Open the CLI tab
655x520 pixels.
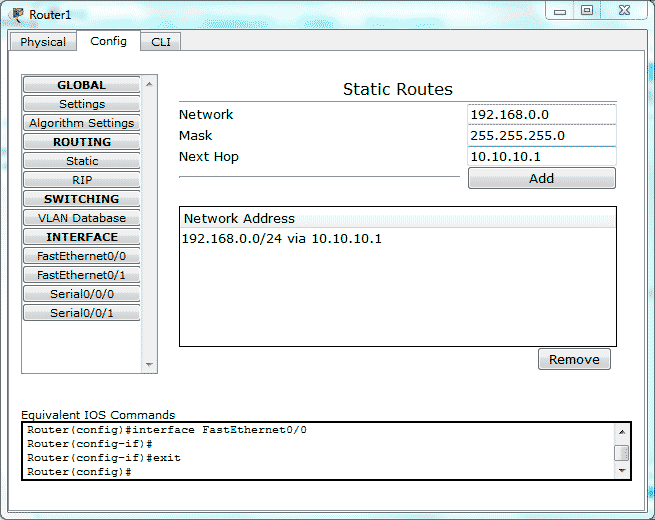(160, 42)
